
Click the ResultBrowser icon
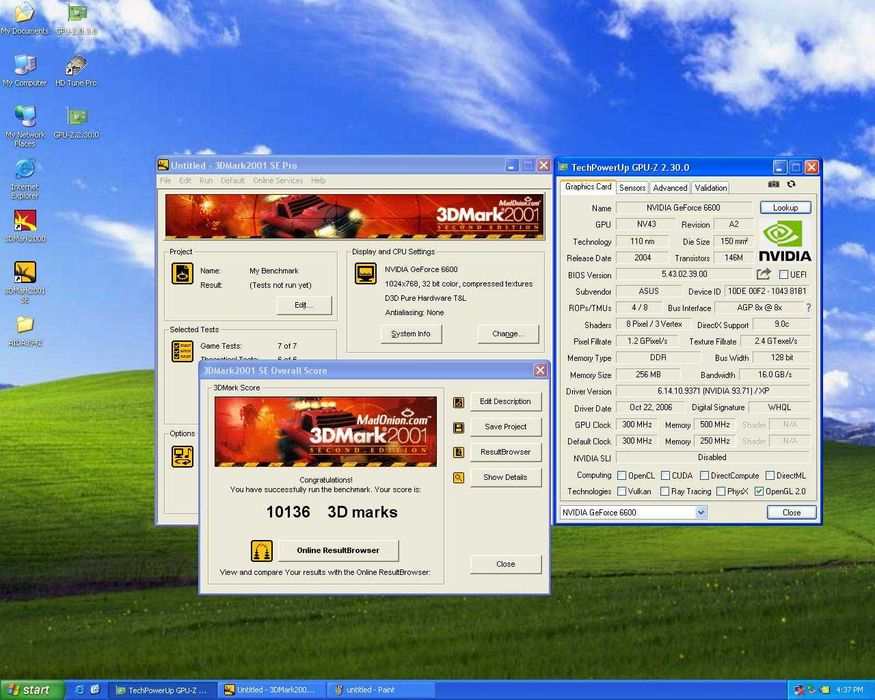point(459,452)
